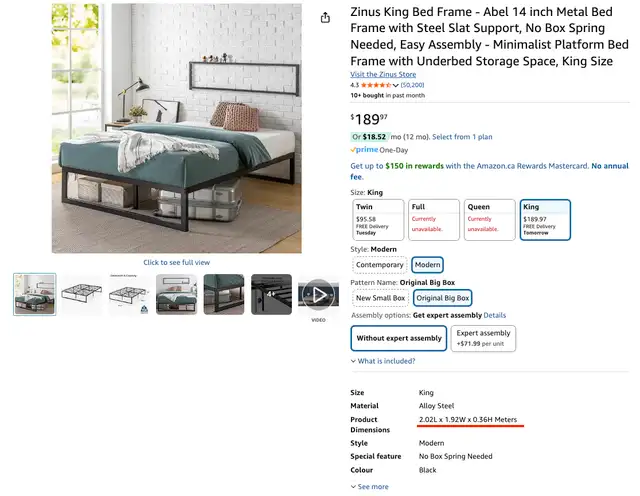
Task: Choose Expert assembly add-on option
Action: (483, 338)
